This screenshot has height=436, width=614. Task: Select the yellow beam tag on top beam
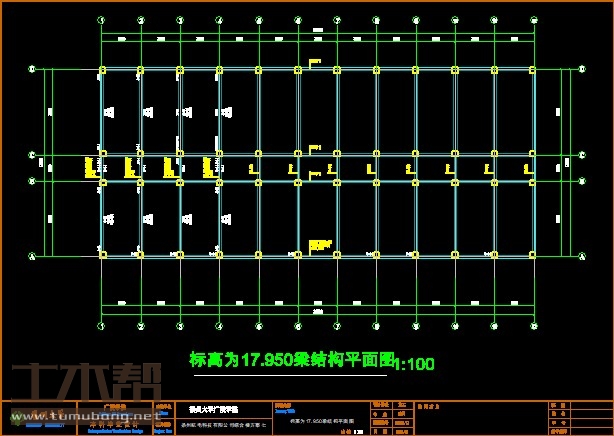click(x=314, y=63)
